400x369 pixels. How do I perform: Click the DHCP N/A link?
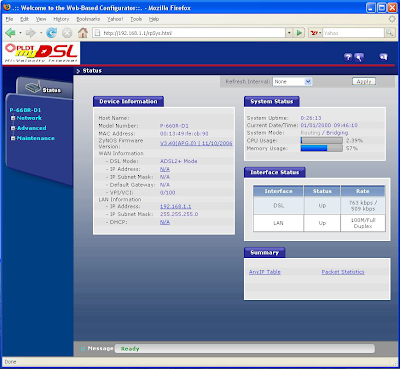pyautogui.click(x=165, y=222)
